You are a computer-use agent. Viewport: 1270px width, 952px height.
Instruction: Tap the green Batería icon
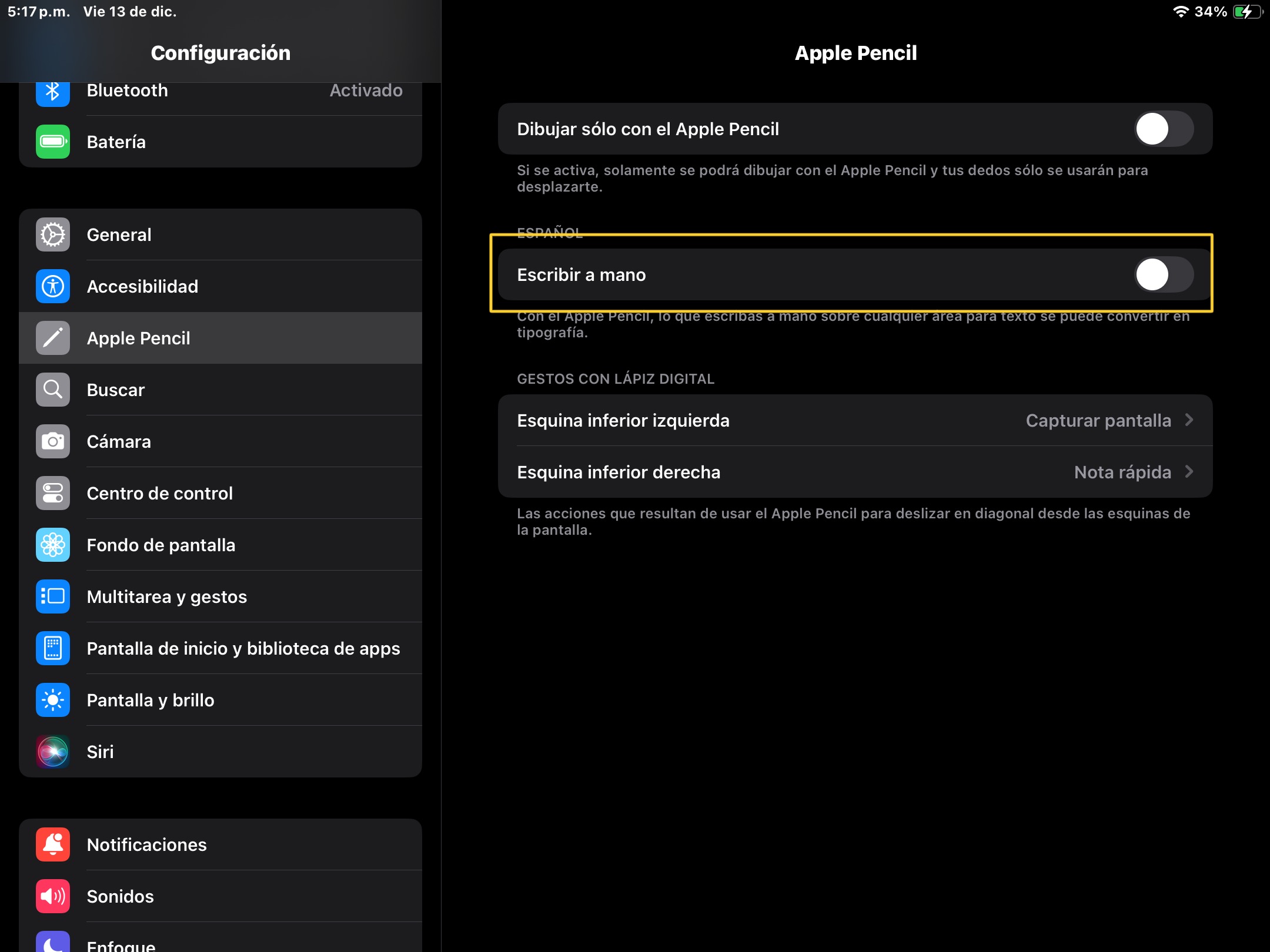[53, 142]
